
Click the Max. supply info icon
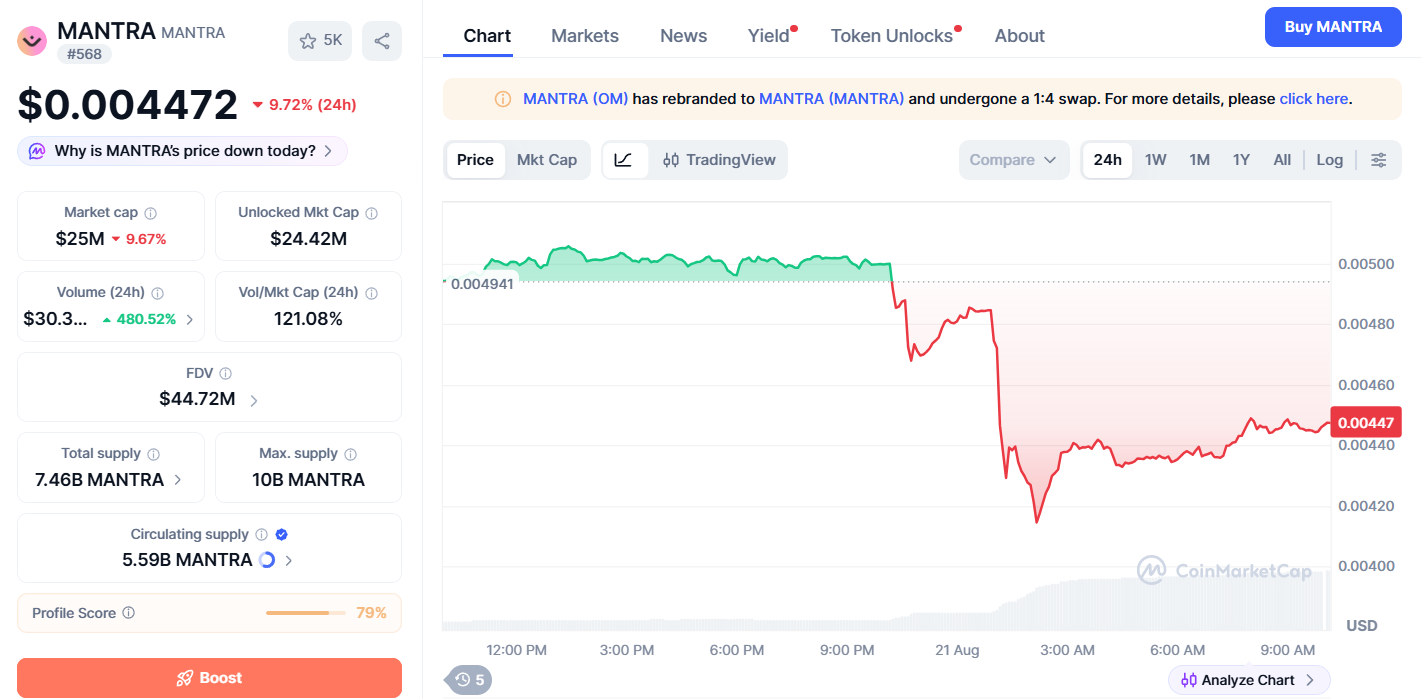(x=351, y=454)
